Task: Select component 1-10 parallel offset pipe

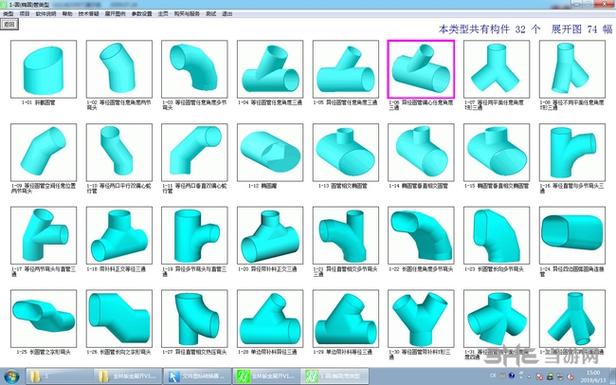Action: [x=119, y=152]
